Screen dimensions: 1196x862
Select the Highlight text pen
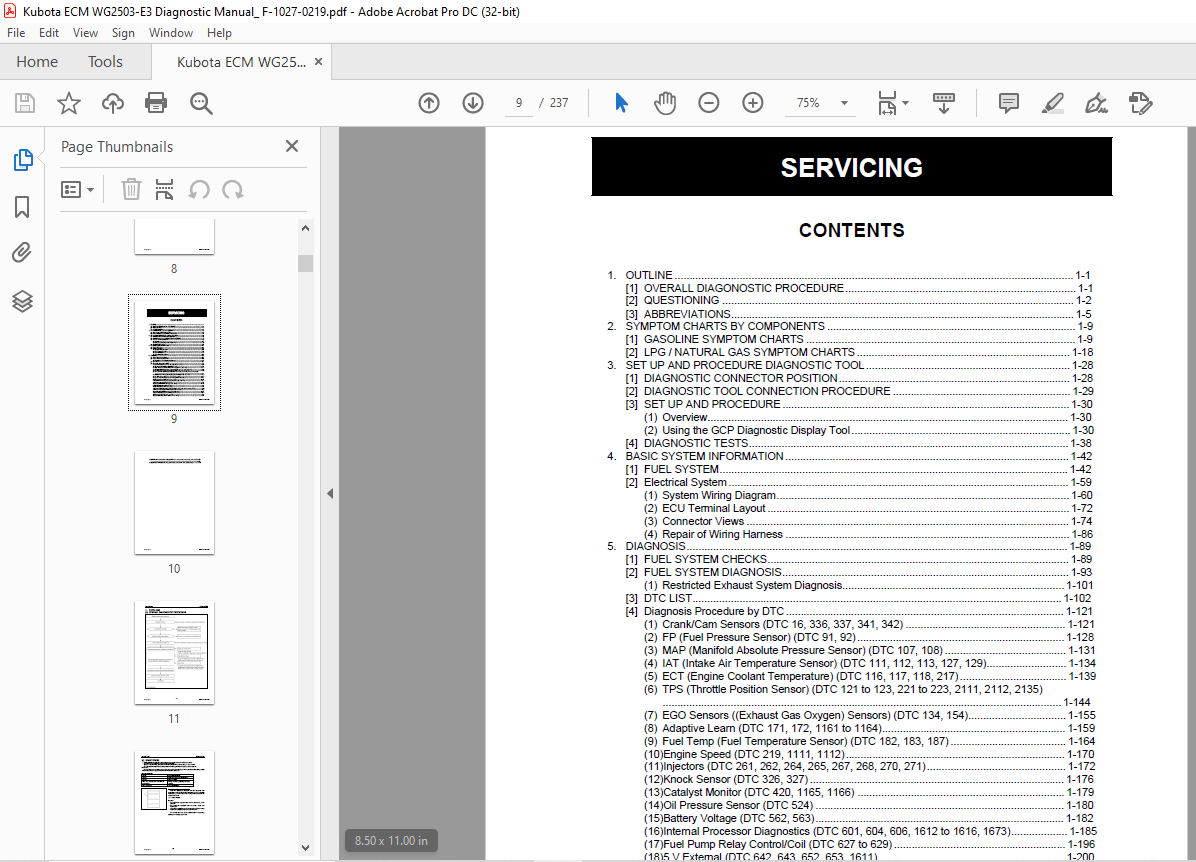point(1053,103)
